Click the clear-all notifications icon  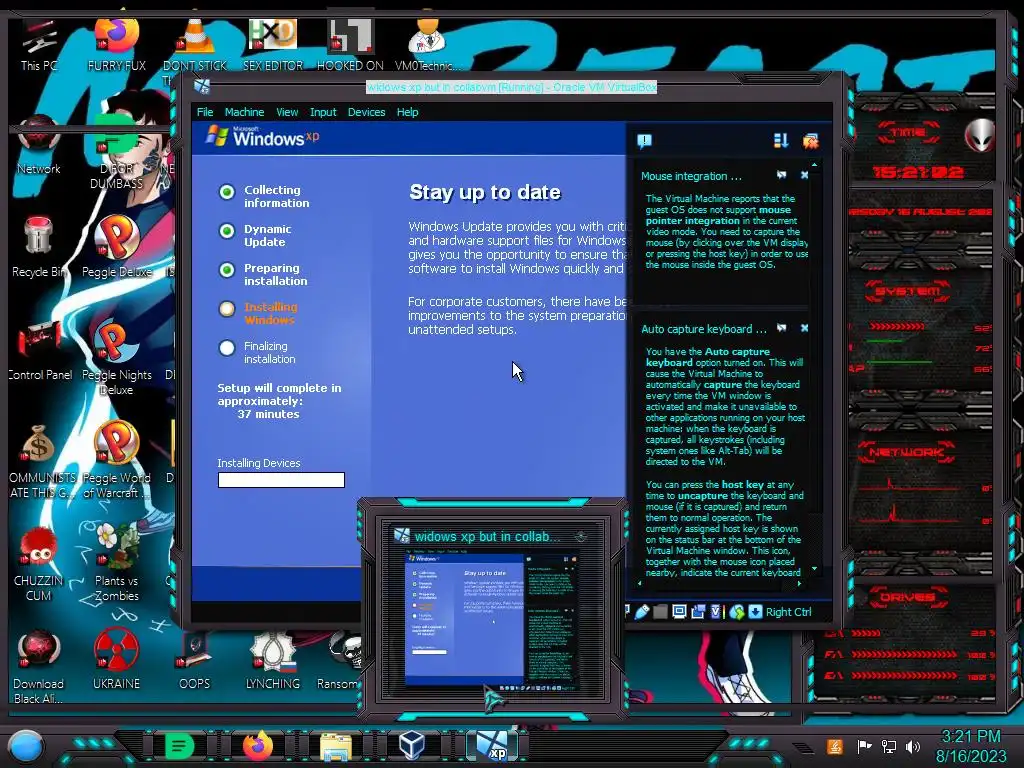tap(810, 140)
